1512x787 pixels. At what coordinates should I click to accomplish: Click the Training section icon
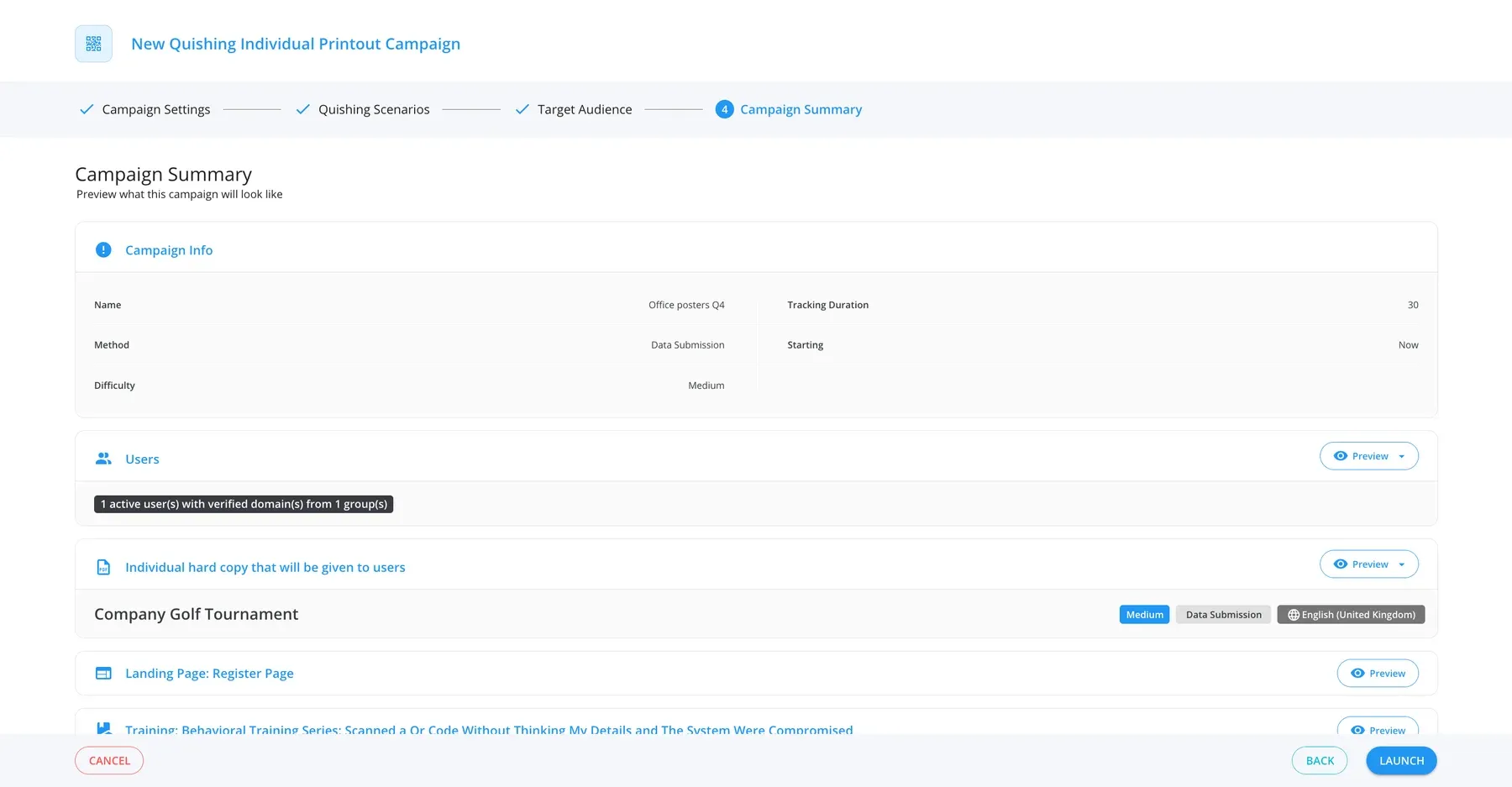[x=103, y=728]
